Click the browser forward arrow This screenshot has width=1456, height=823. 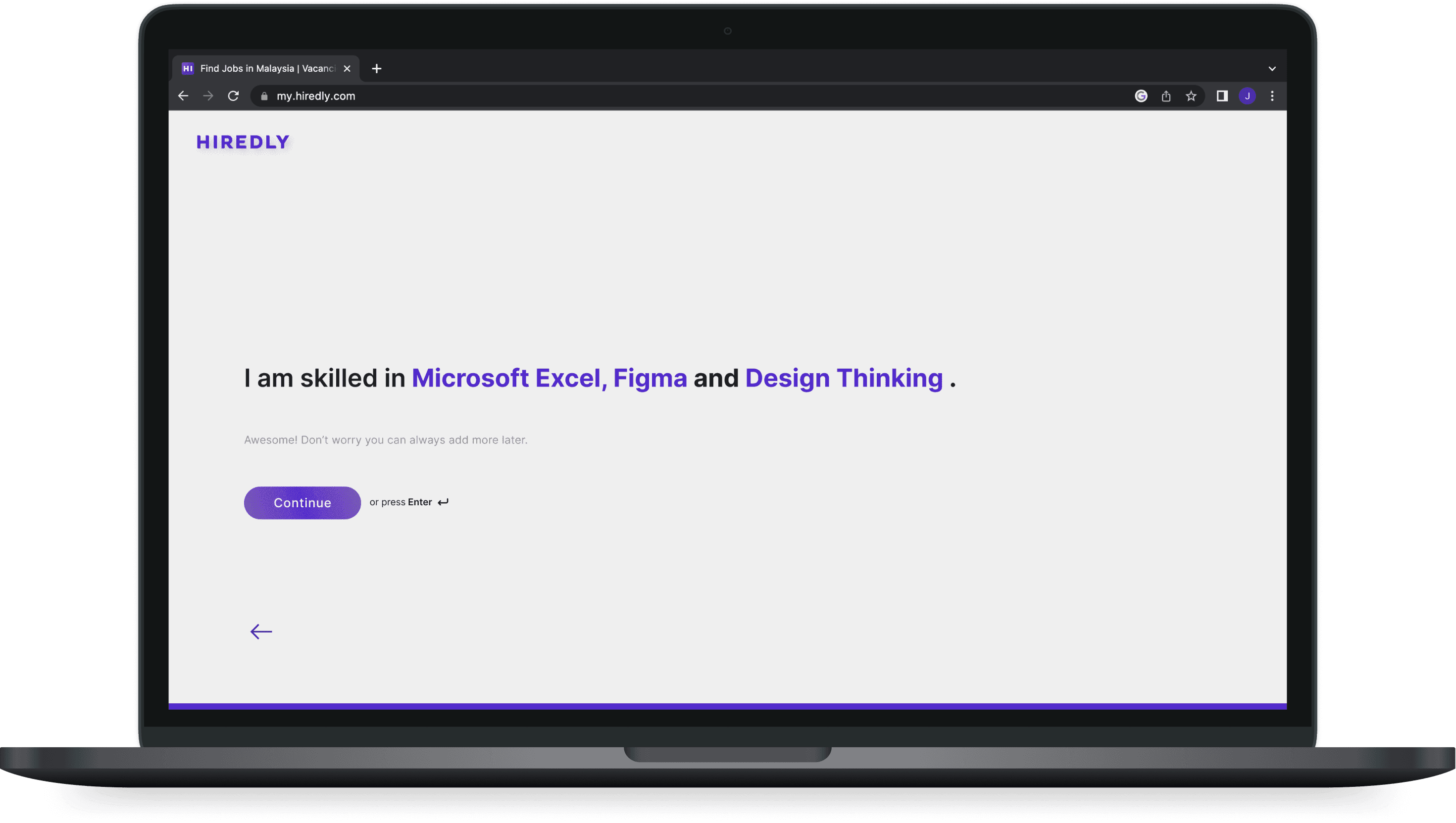[x=208, y=96]
